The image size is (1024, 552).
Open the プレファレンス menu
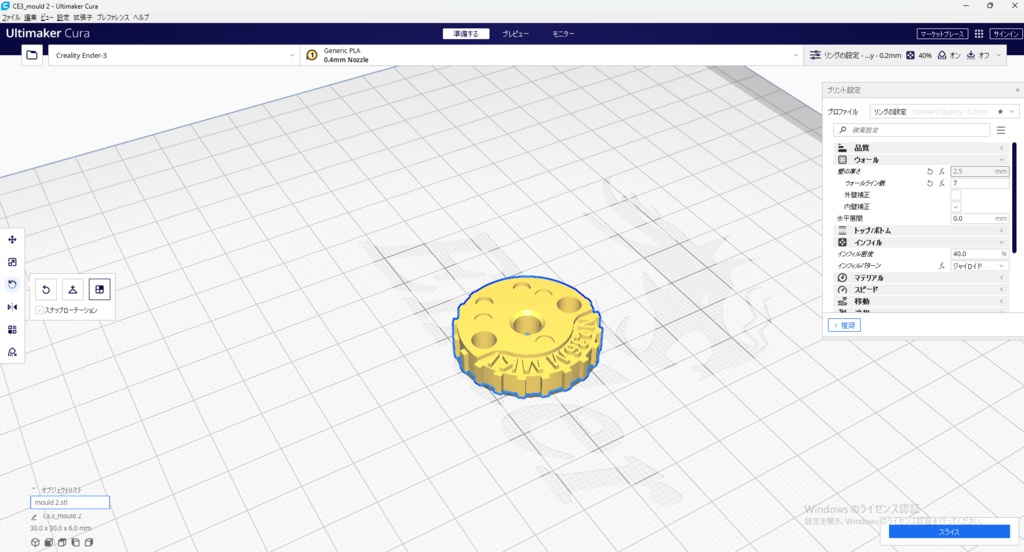point(113,18)
